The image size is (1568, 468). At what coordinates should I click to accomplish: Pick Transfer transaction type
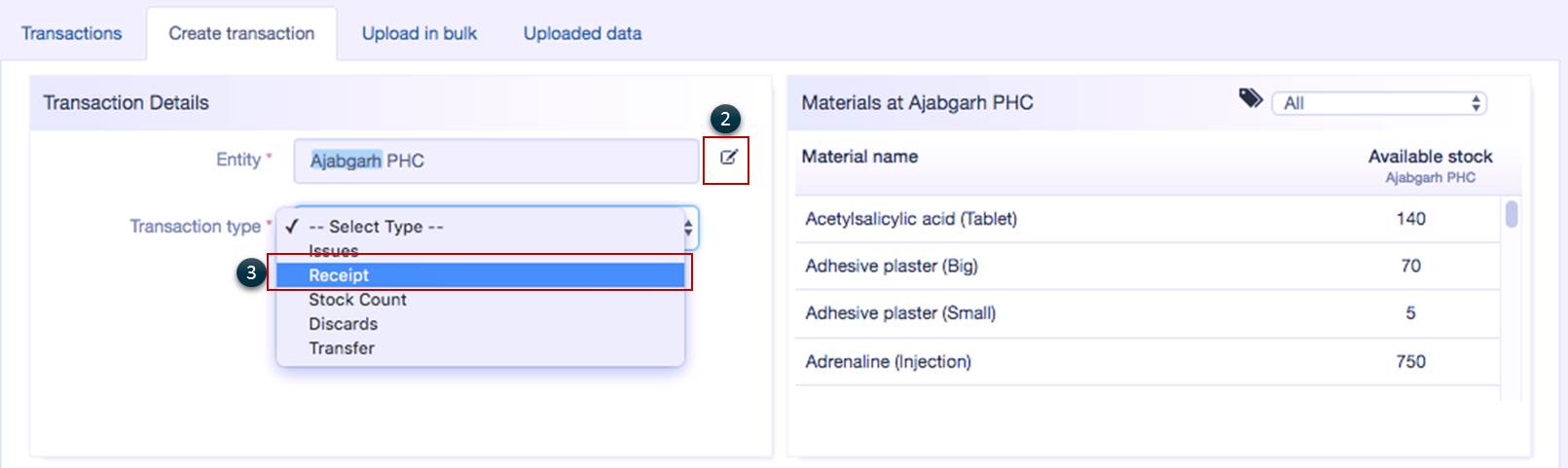tap(342, 348)
